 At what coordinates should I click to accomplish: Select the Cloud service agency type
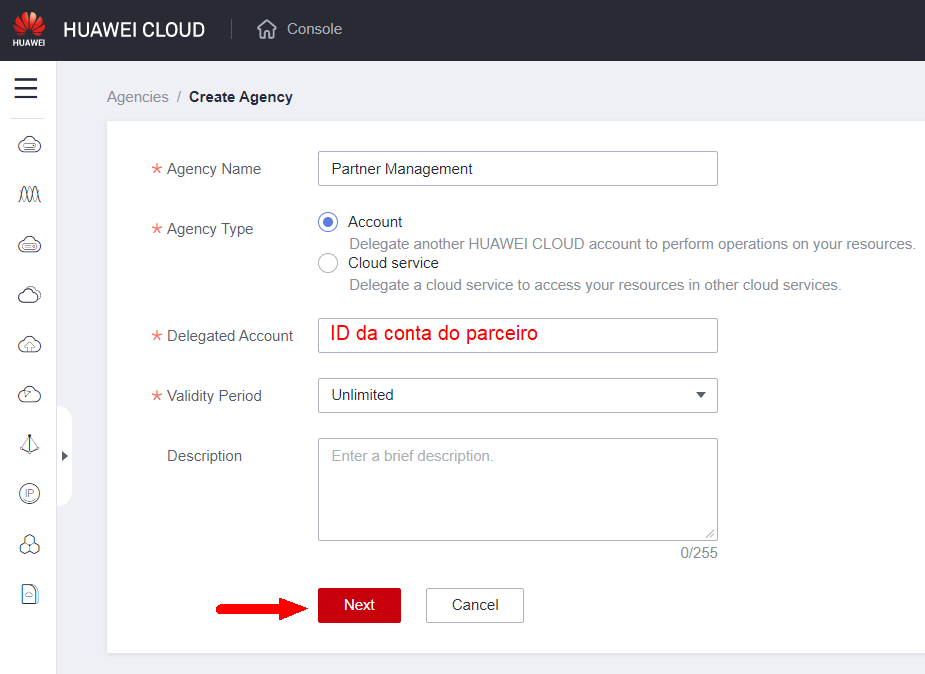[328, 263]
